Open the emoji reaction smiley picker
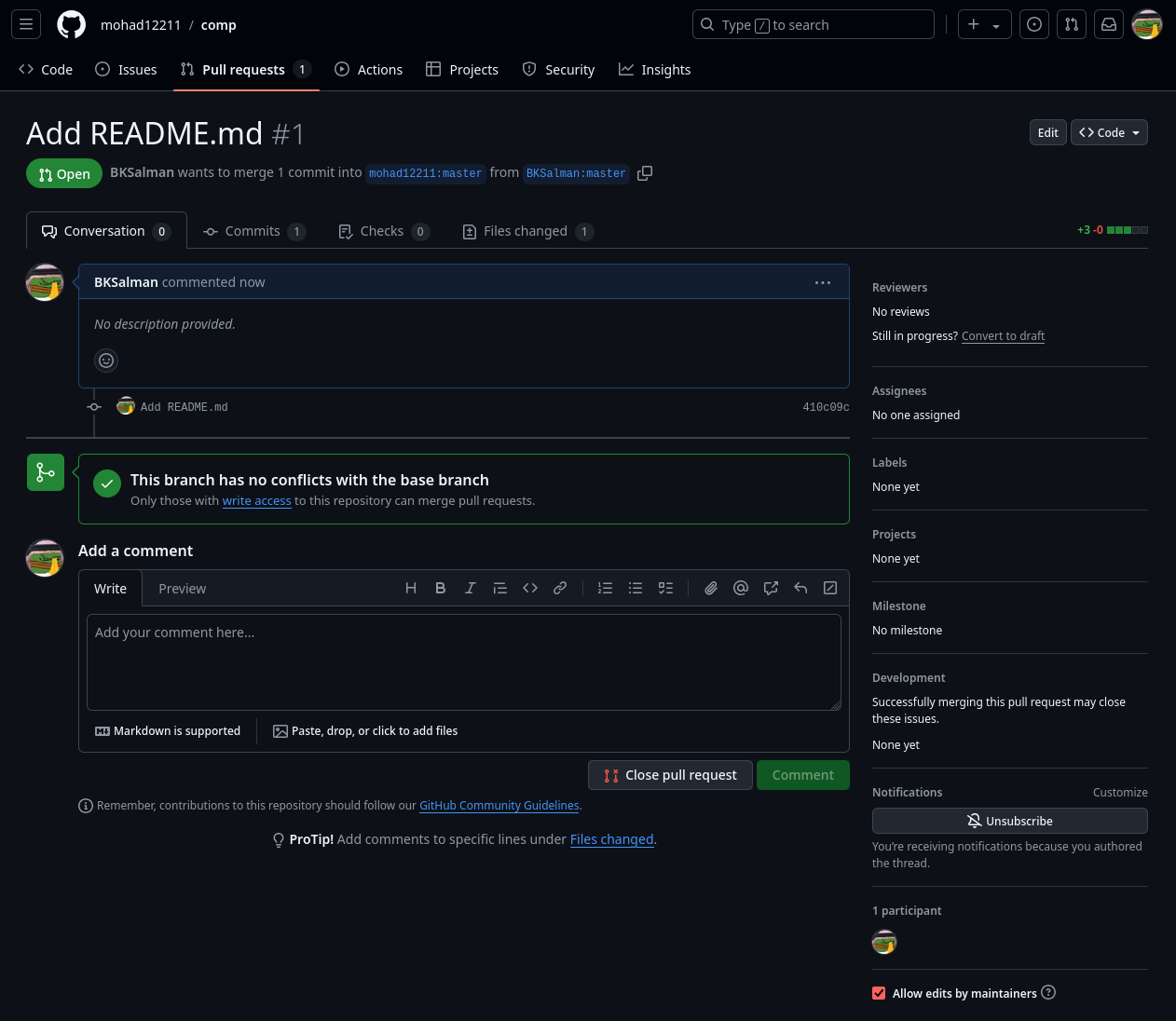 (x=107, y=361)
